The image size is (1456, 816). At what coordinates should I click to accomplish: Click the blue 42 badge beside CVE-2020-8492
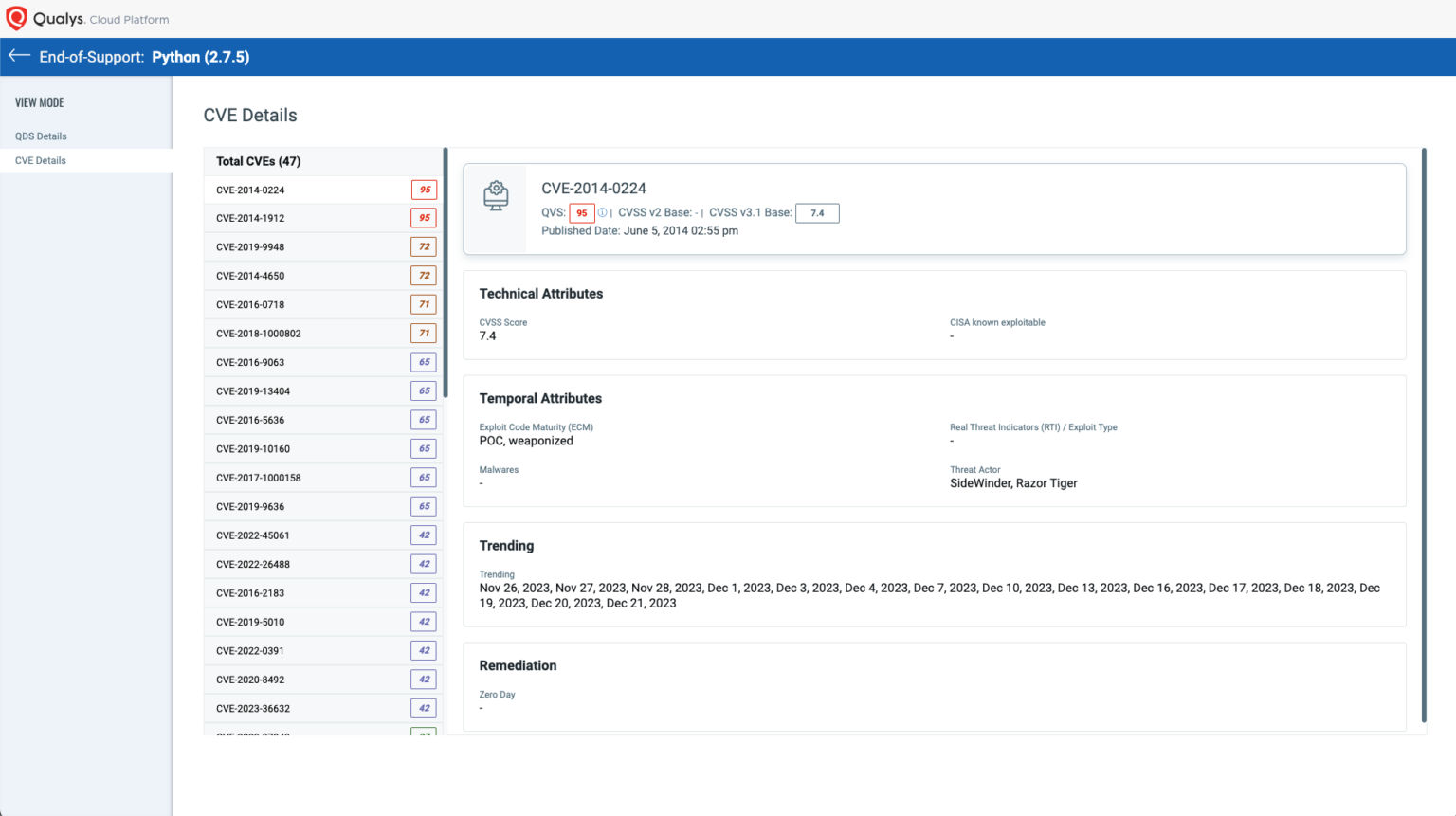click(424, 679)
